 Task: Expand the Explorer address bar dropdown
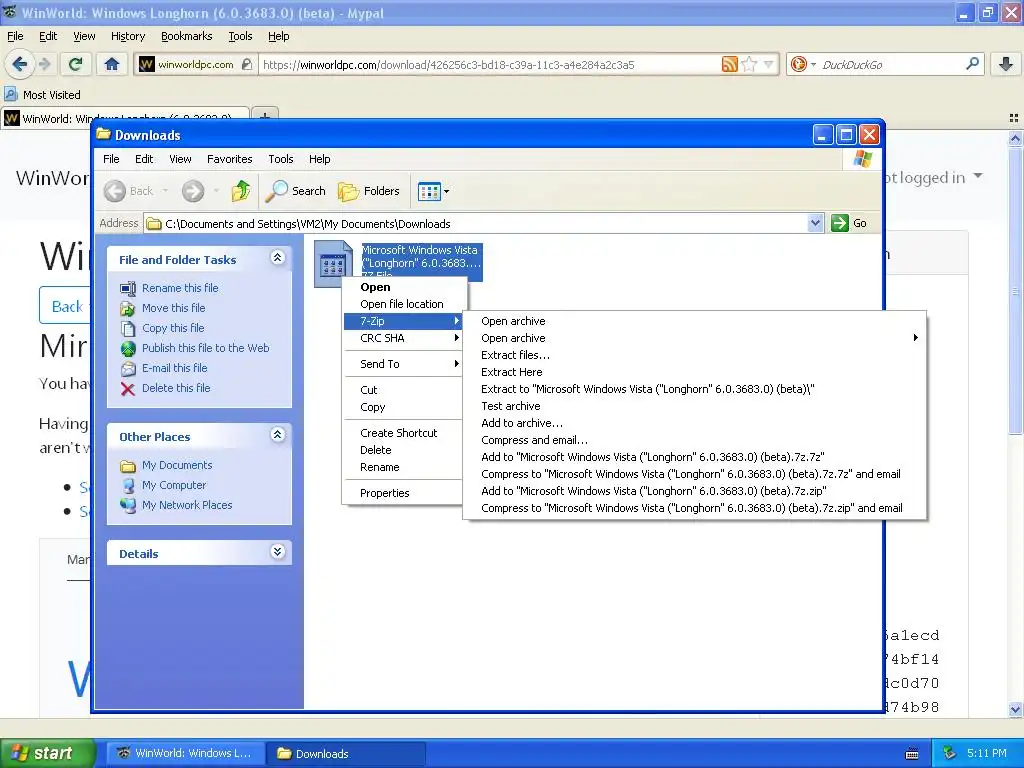(815, 223)
